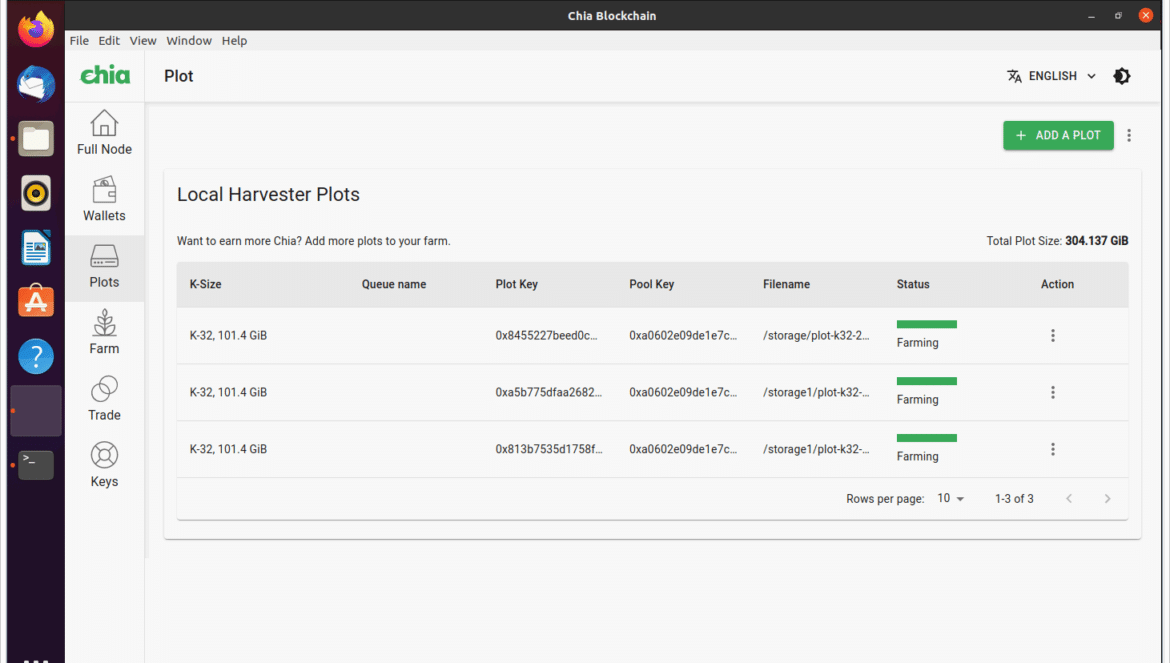Open the Edit menu
The width and height of the screenshot is (1170, 663).
coord(109,40)
